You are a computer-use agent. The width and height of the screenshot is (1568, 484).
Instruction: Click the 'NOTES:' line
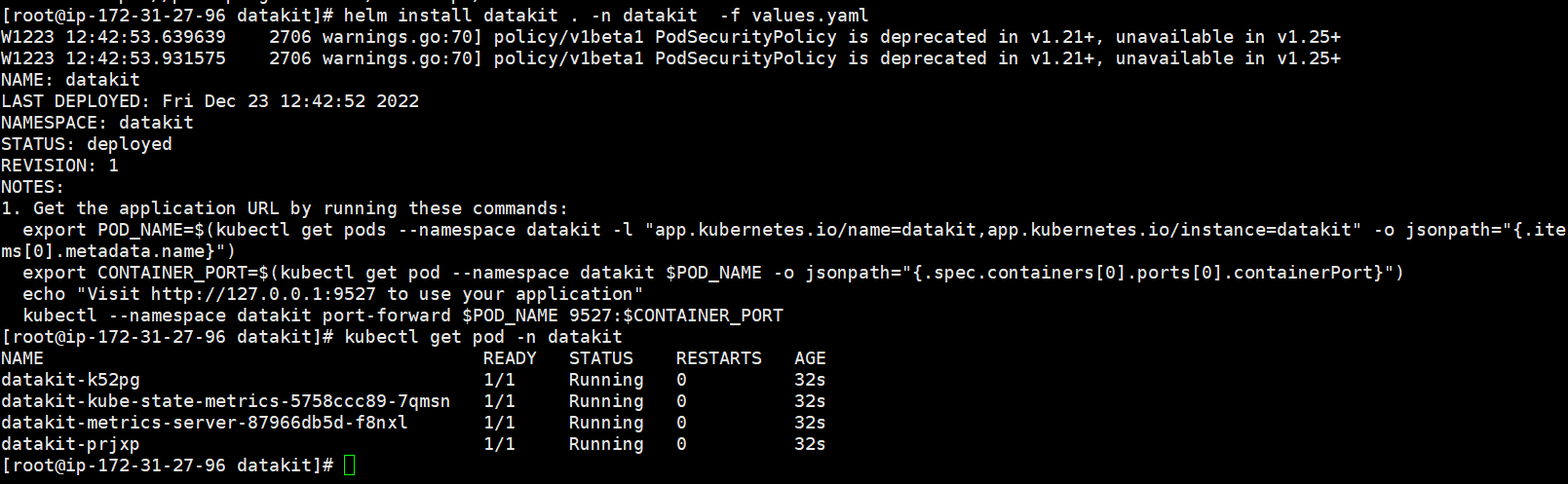(32, 187)
